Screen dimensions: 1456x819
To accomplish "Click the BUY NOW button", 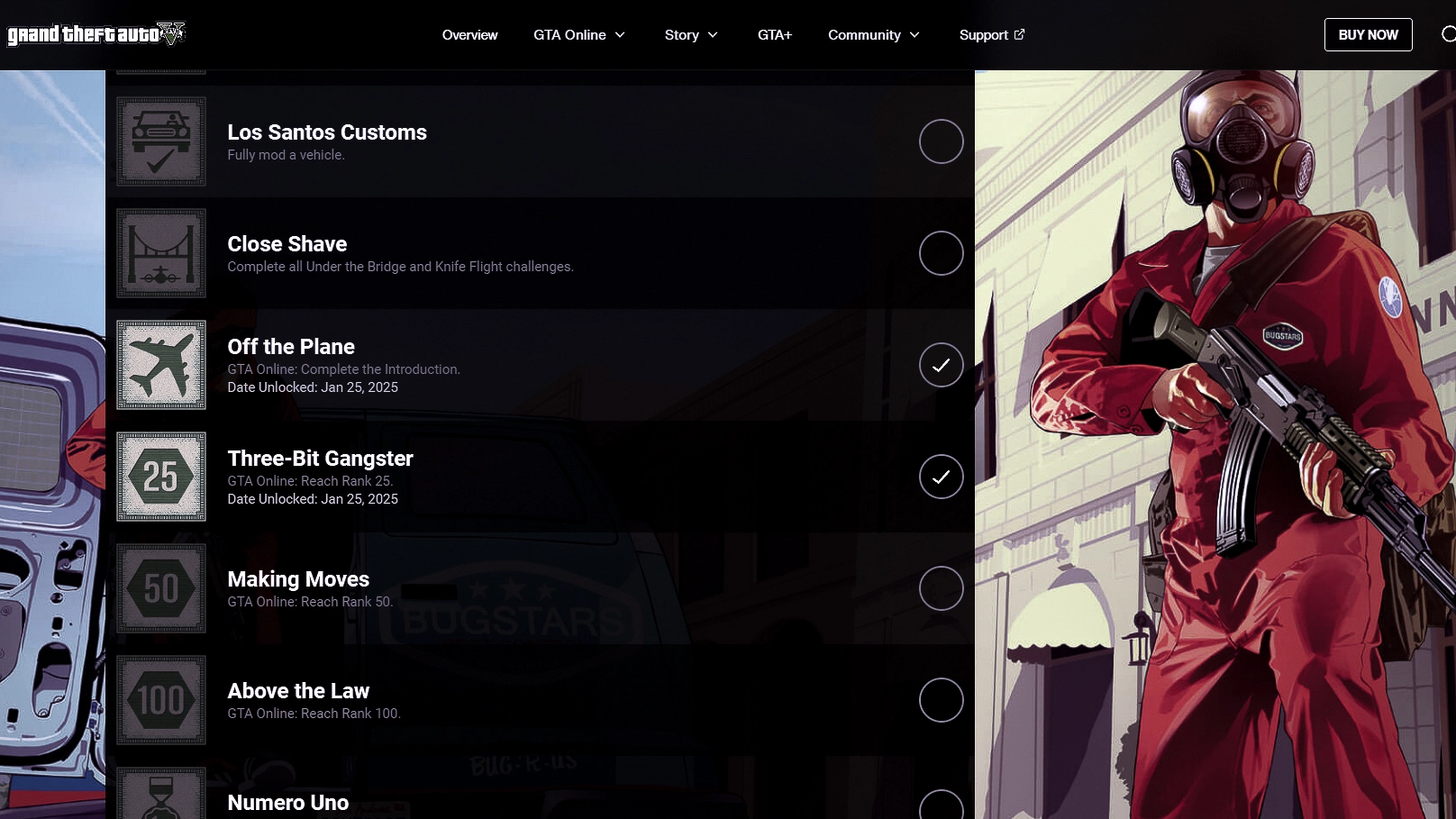I will coord(1369,34).
